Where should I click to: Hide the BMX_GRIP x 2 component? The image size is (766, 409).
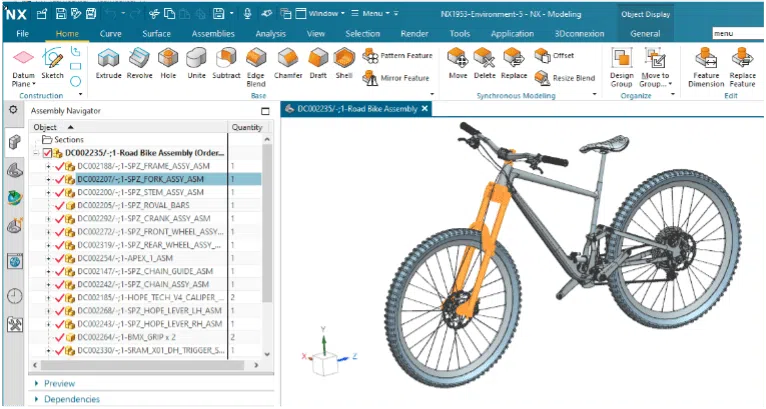60,337
